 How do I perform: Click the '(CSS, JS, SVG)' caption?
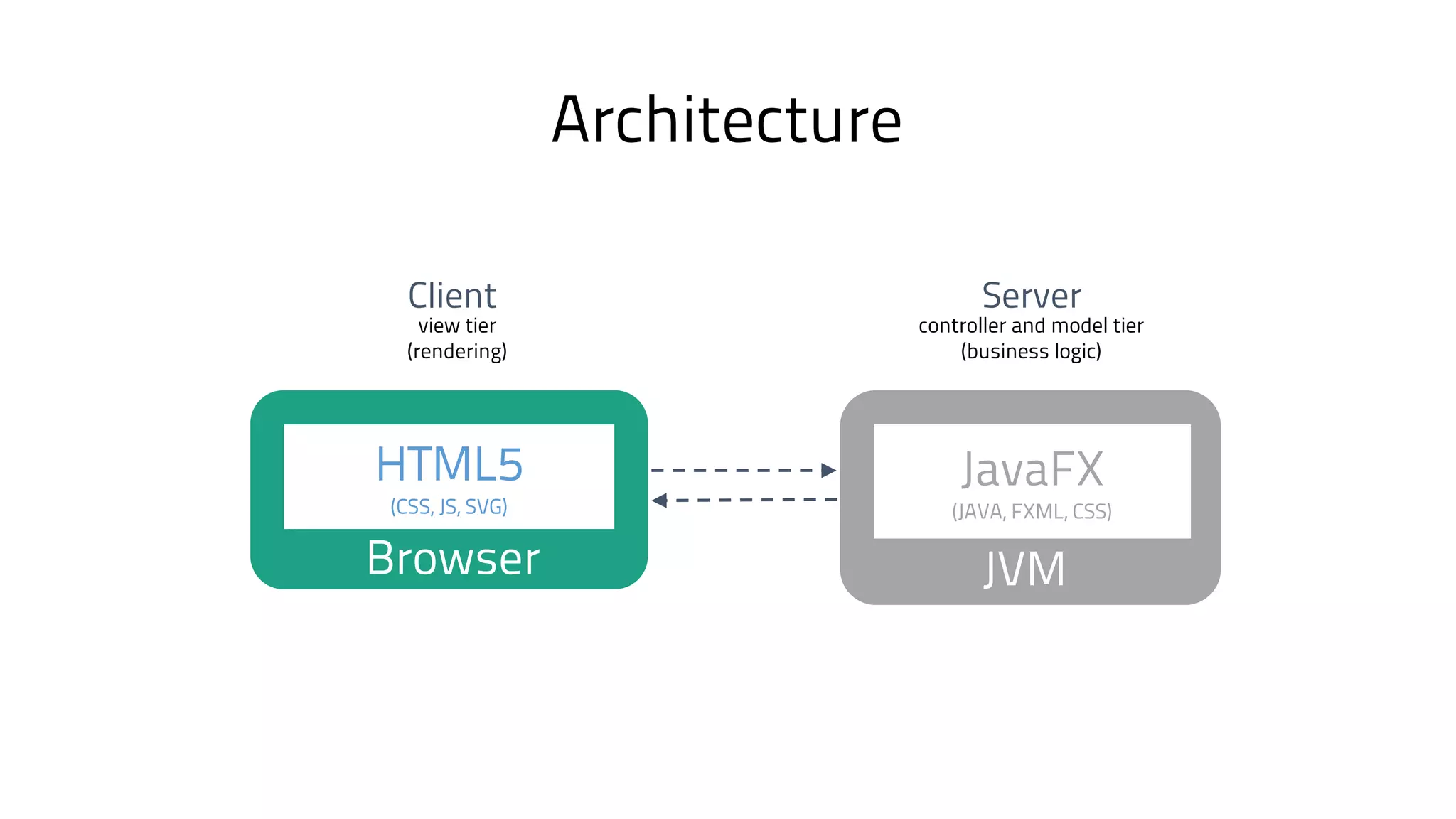coord(449,507)
